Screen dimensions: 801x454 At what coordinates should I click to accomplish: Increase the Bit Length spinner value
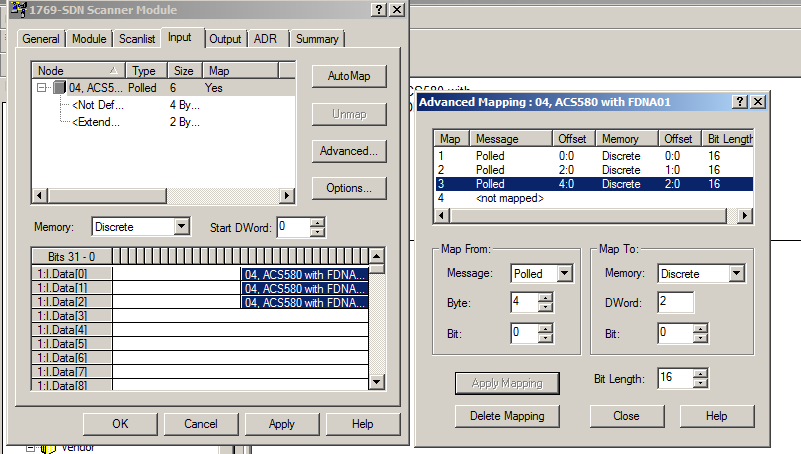point(701,373)
